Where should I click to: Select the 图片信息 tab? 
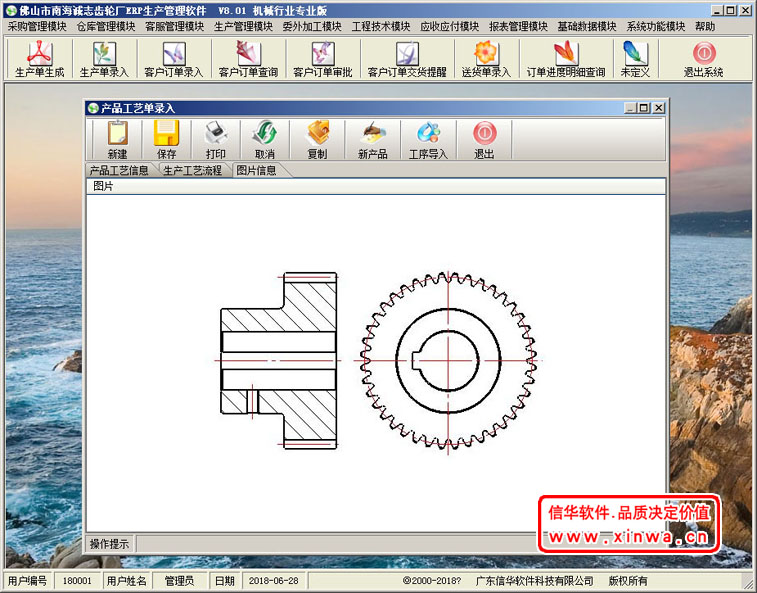[x=257, y=170]
